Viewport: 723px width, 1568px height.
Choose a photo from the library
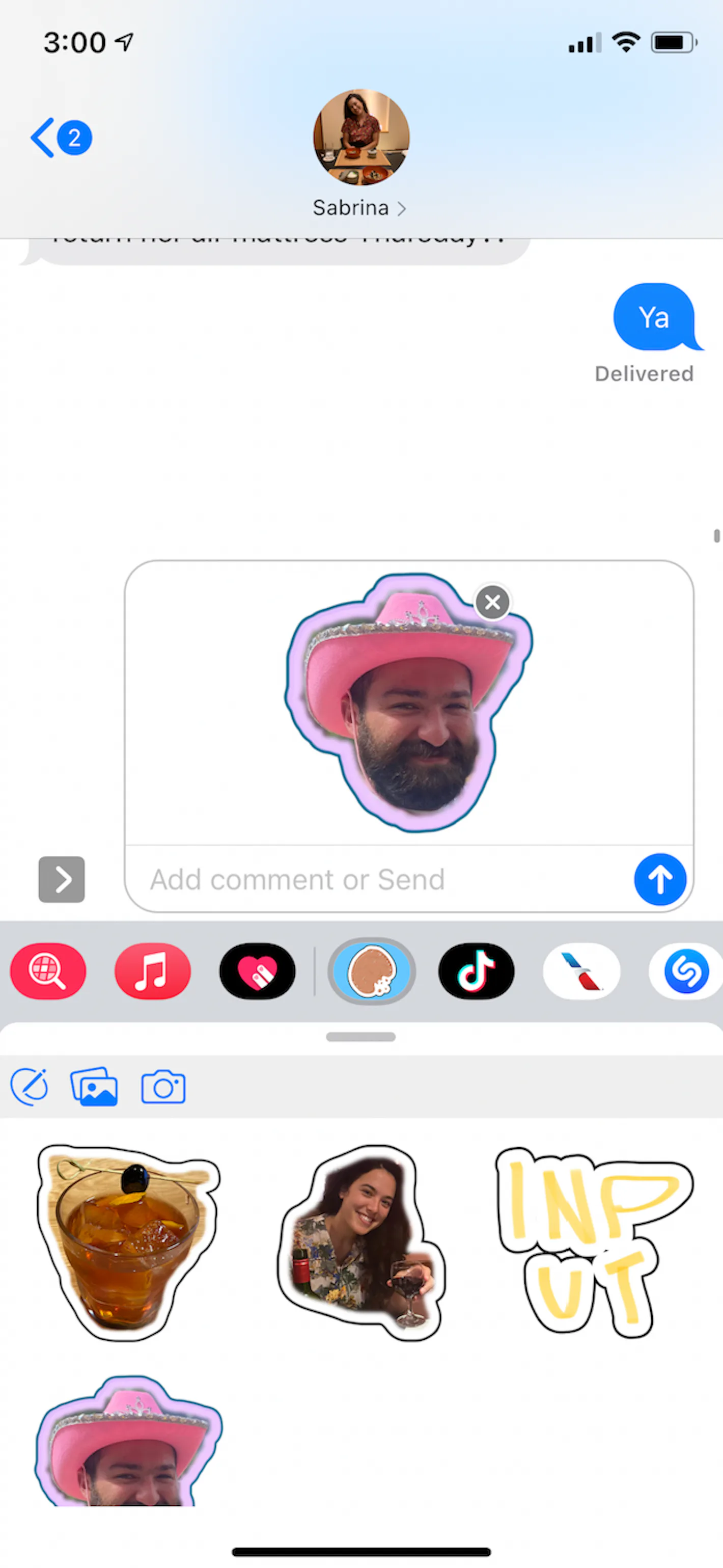click(94, 1086)
